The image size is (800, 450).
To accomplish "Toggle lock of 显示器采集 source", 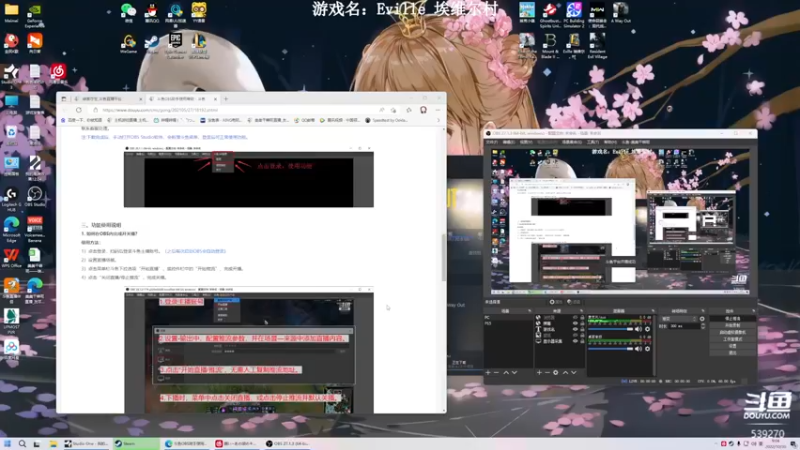I will [x=582, y=341].
